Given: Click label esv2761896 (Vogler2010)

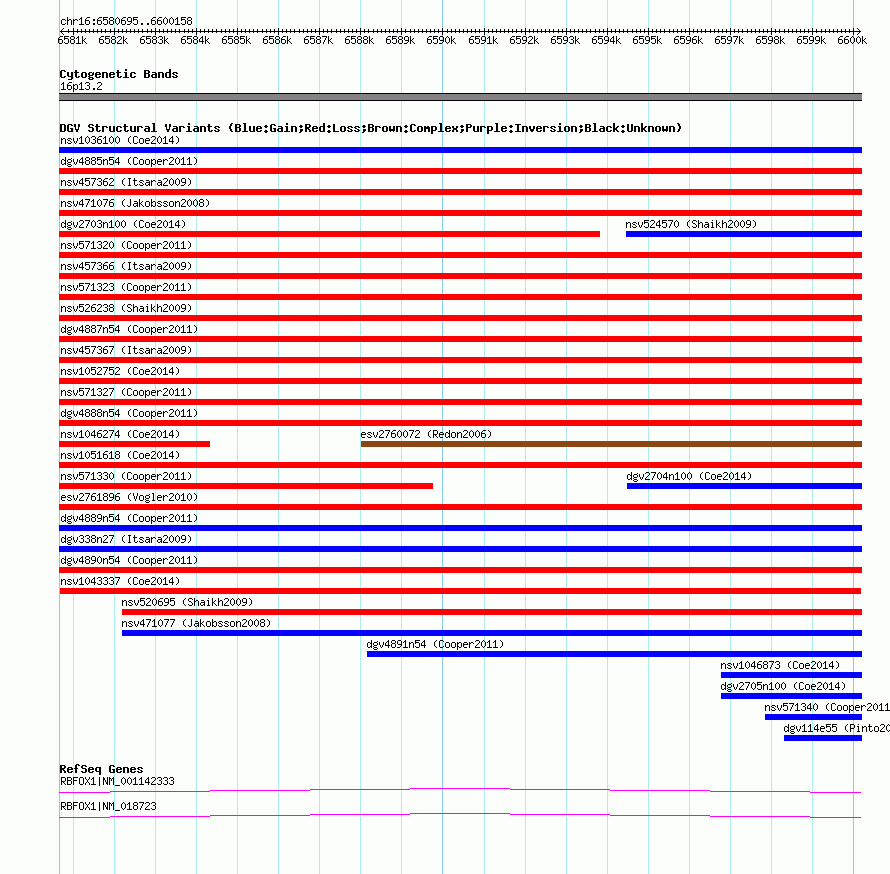Looking at the screenshot, I should pyautogui.click(x=129, y=497).
